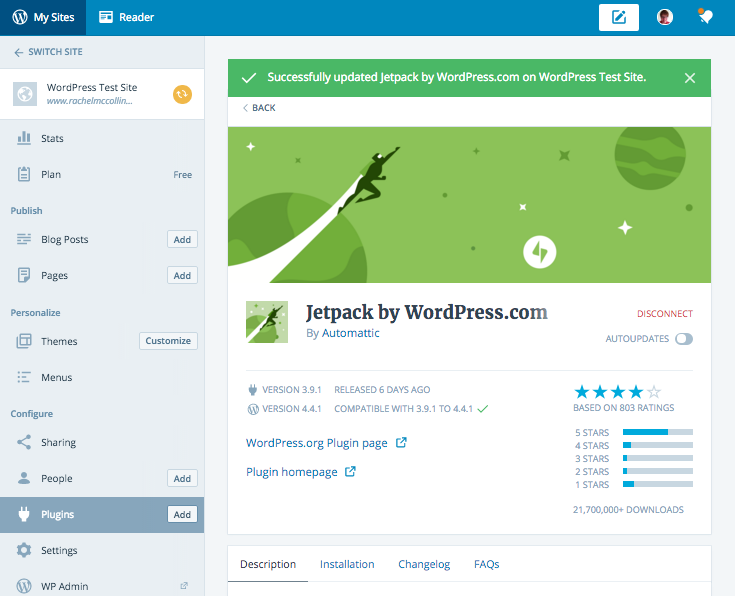Click the Themes layout icon
735x596 pixels.
click(x=24, y=341)
